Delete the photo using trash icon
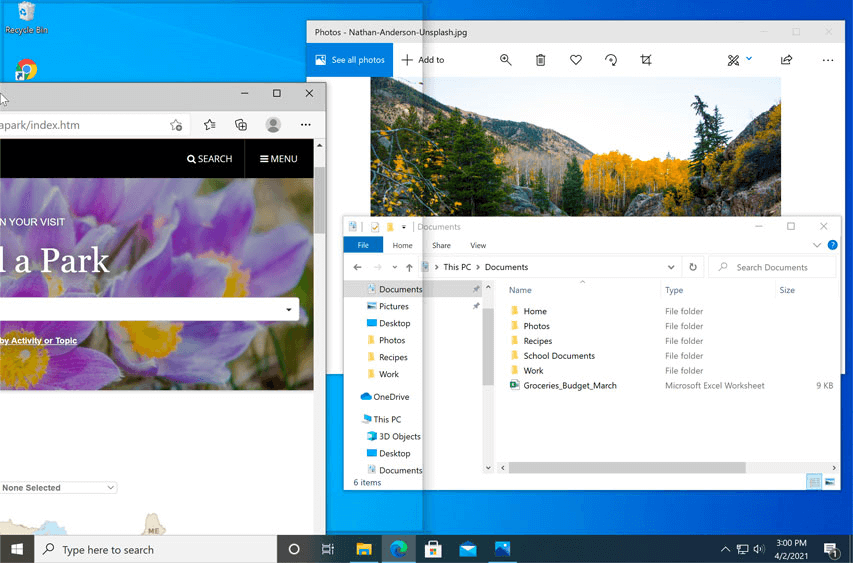The image size is (853, 563). [540, 60]
